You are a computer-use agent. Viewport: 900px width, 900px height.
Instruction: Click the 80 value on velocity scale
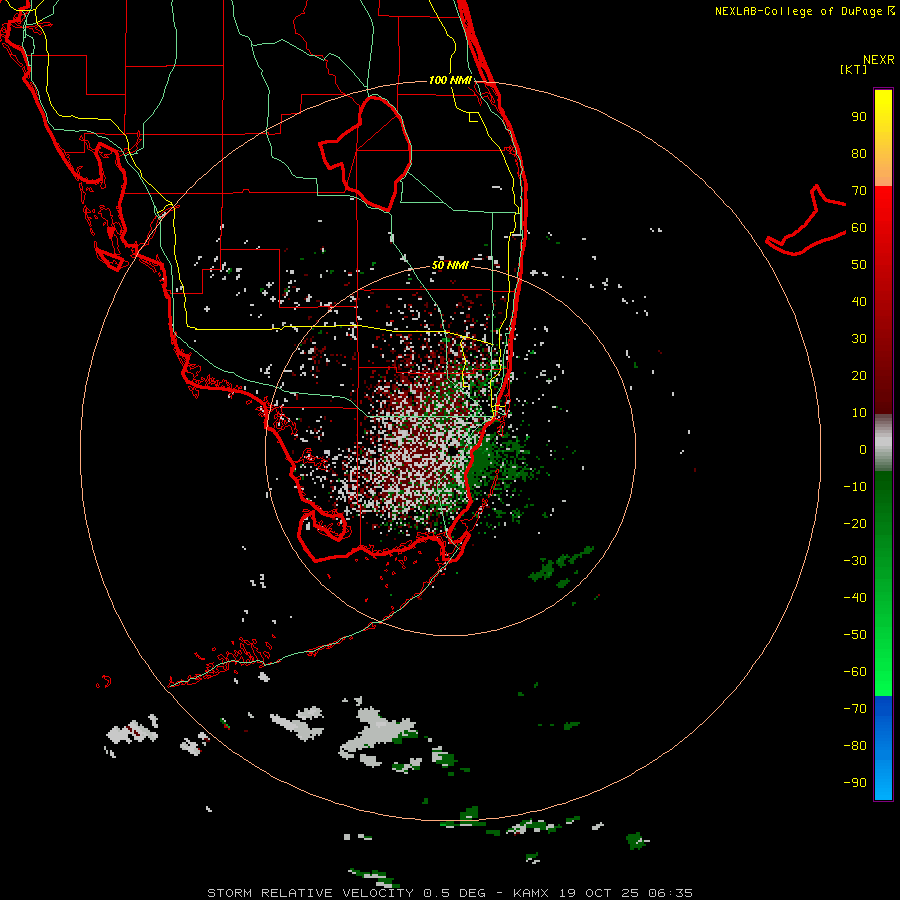pos(859,154)
